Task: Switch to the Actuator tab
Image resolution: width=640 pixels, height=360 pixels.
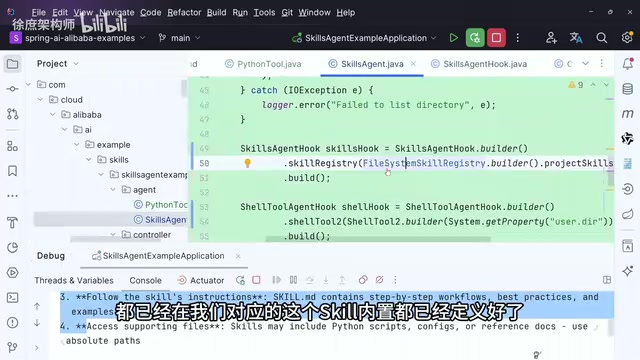Action: [200, 280]
